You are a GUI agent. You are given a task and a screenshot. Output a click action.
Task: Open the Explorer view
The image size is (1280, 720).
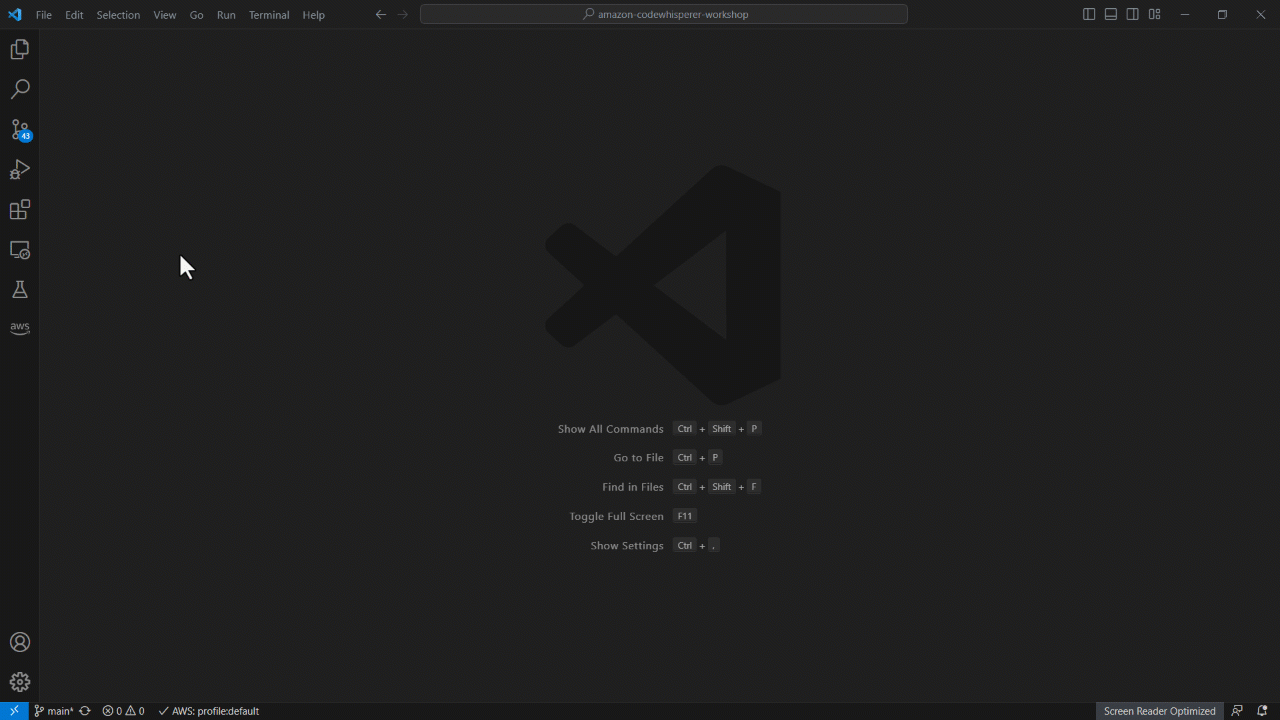pos(20,48)
